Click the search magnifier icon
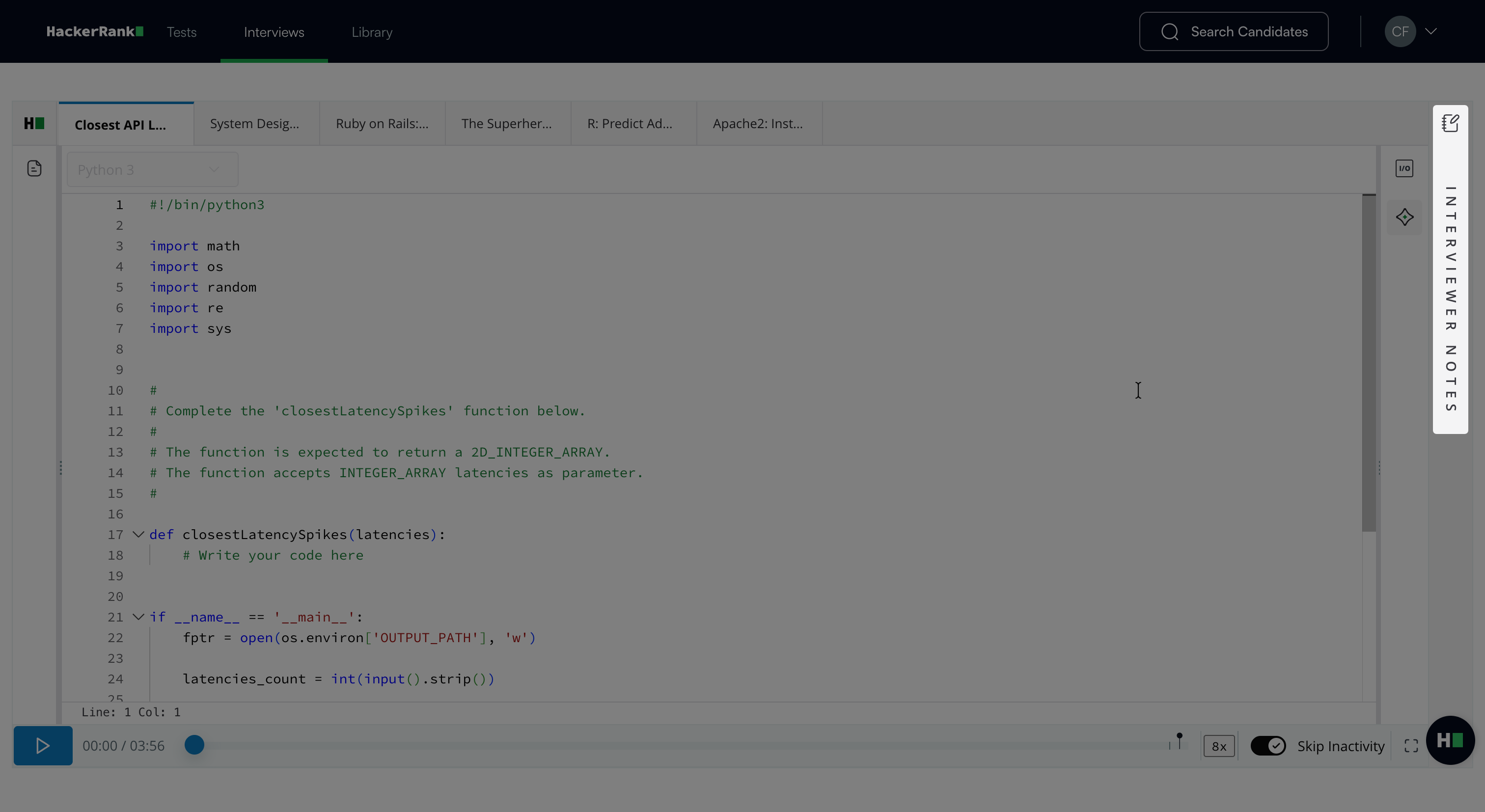1485x812 pixels. [1170, 32]
